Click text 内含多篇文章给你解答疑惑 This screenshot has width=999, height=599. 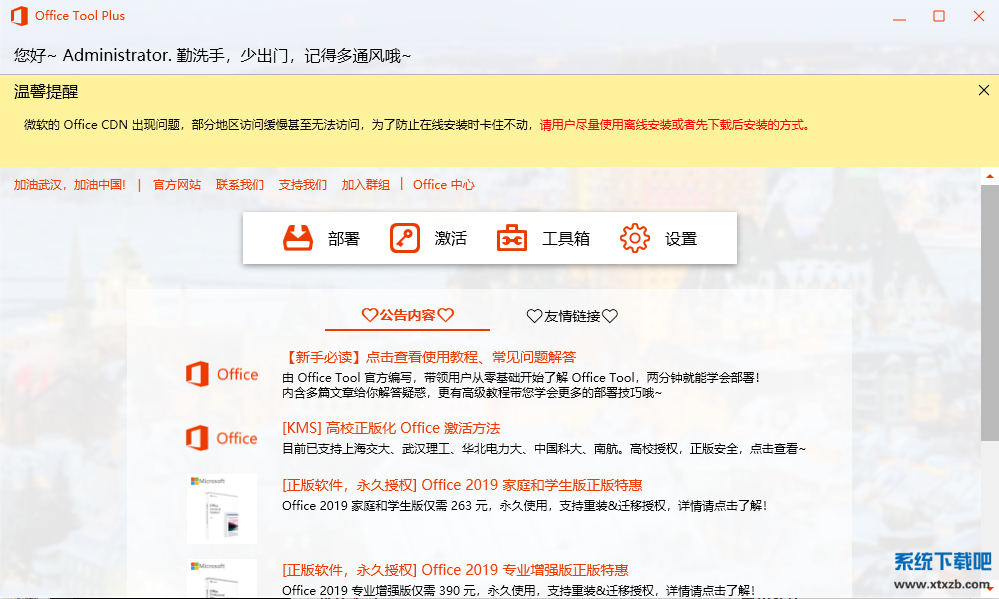[472, 393]
